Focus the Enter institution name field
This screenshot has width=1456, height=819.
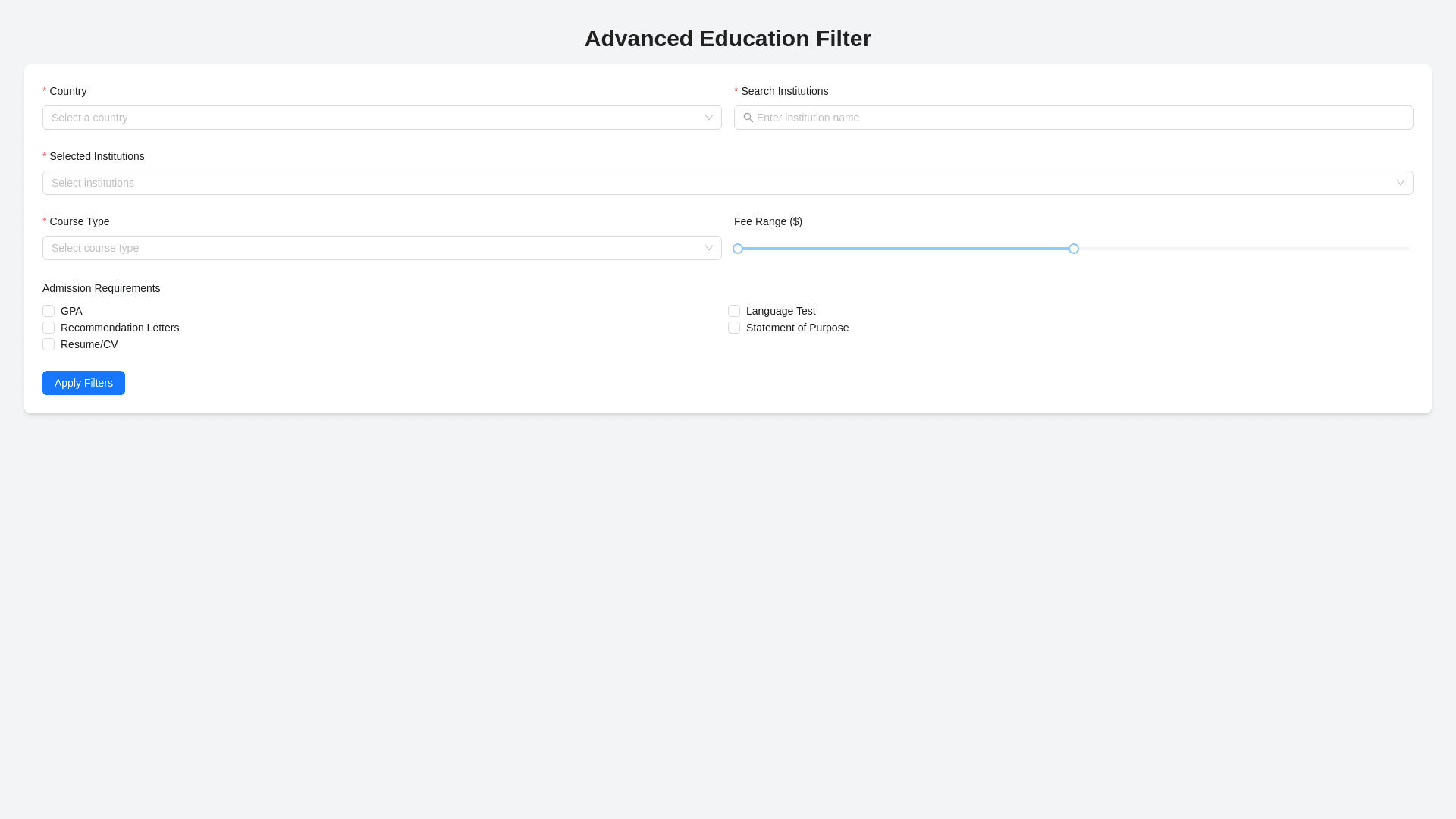coord(1077,118)
